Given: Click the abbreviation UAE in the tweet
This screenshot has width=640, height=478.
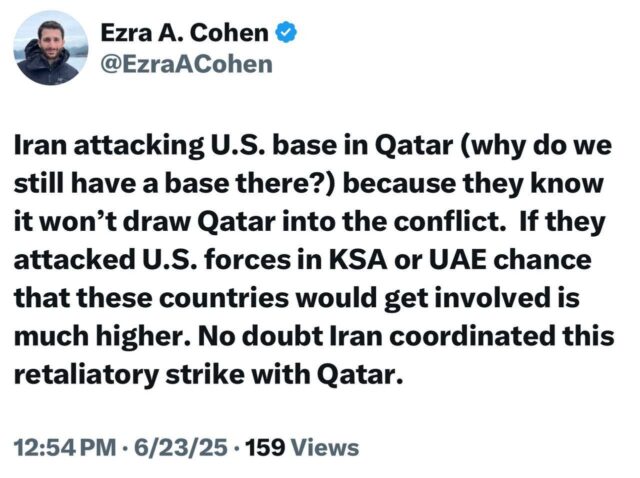Looking at the screenshot, I should [x=458, y=260].
